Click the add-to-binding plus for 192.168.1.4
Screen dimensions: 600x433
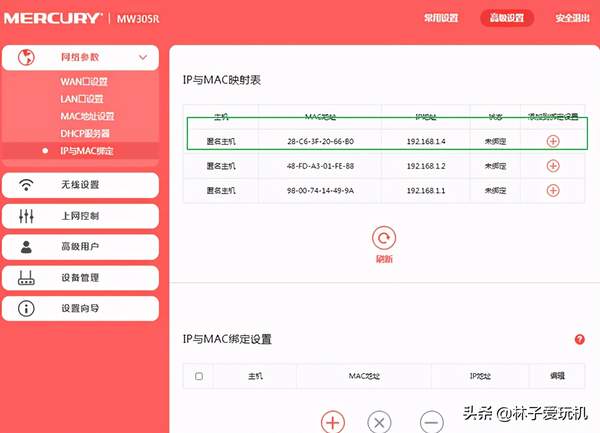point(552,141)
